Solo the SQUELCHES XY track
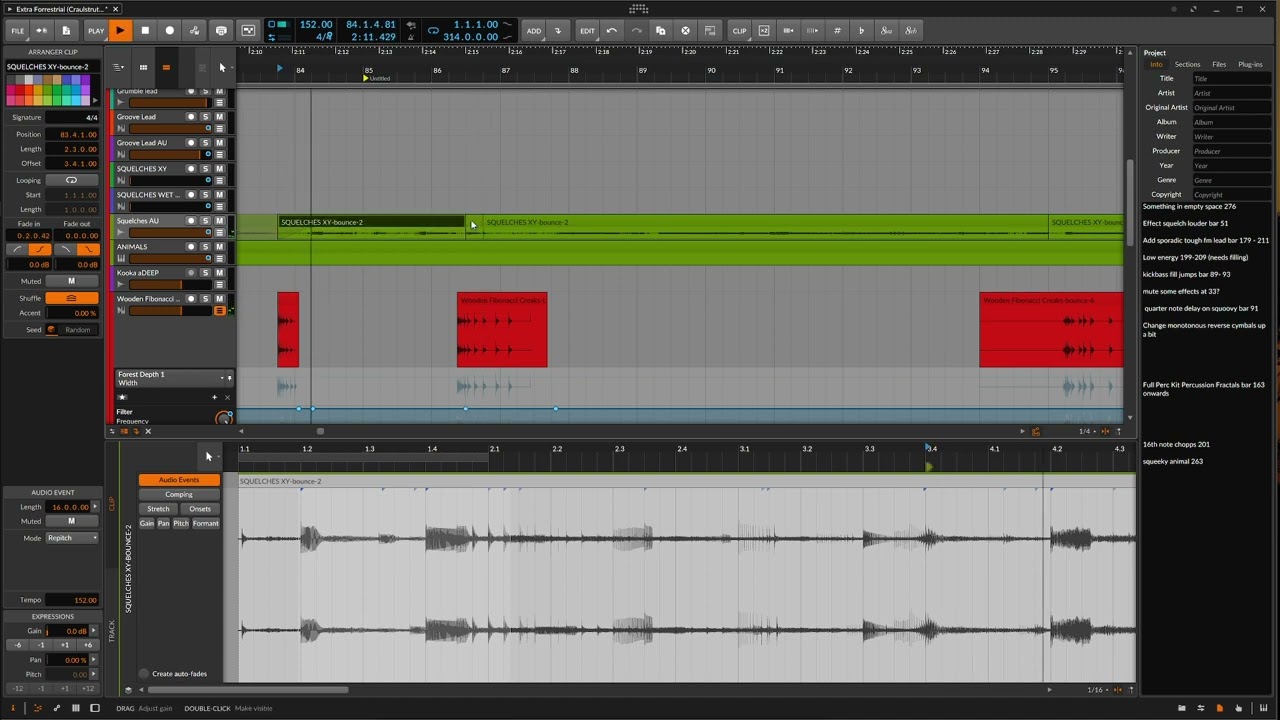Screen dimensions: 1280x720 coord(205,169)
